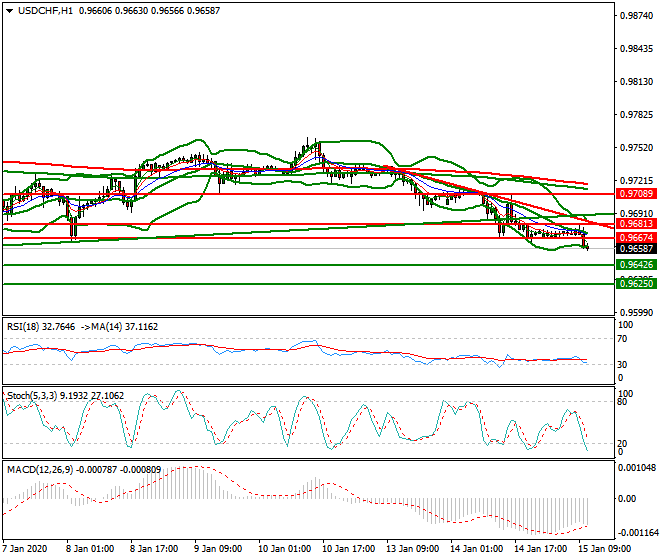660x560 pixels.
Task: Click the MACD(12,26,9) indicator label
Action: (x=36, y=467)
